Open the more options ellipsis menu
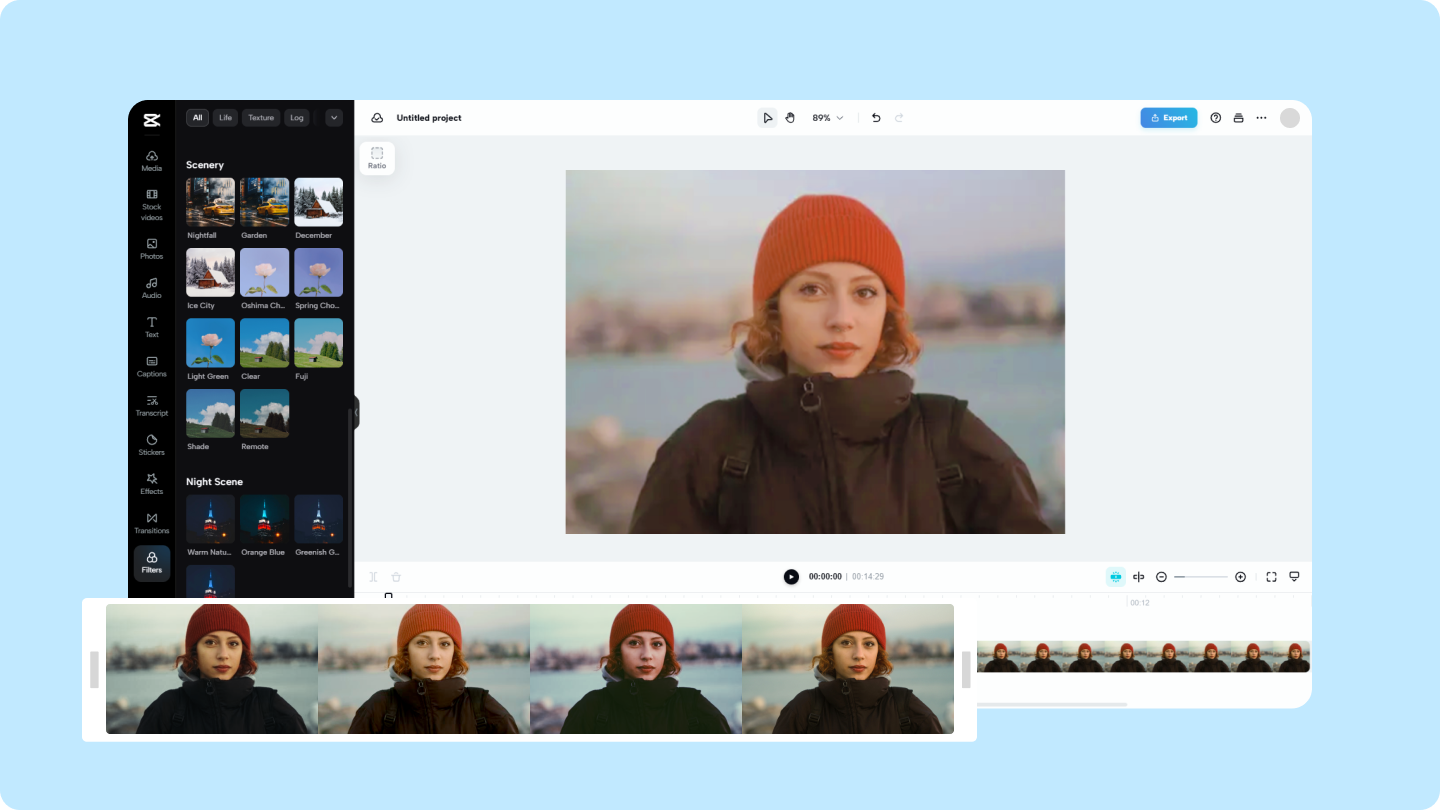Viewport: 1440px width, 810px height. pyautogui.click(x=1261, y=118)
